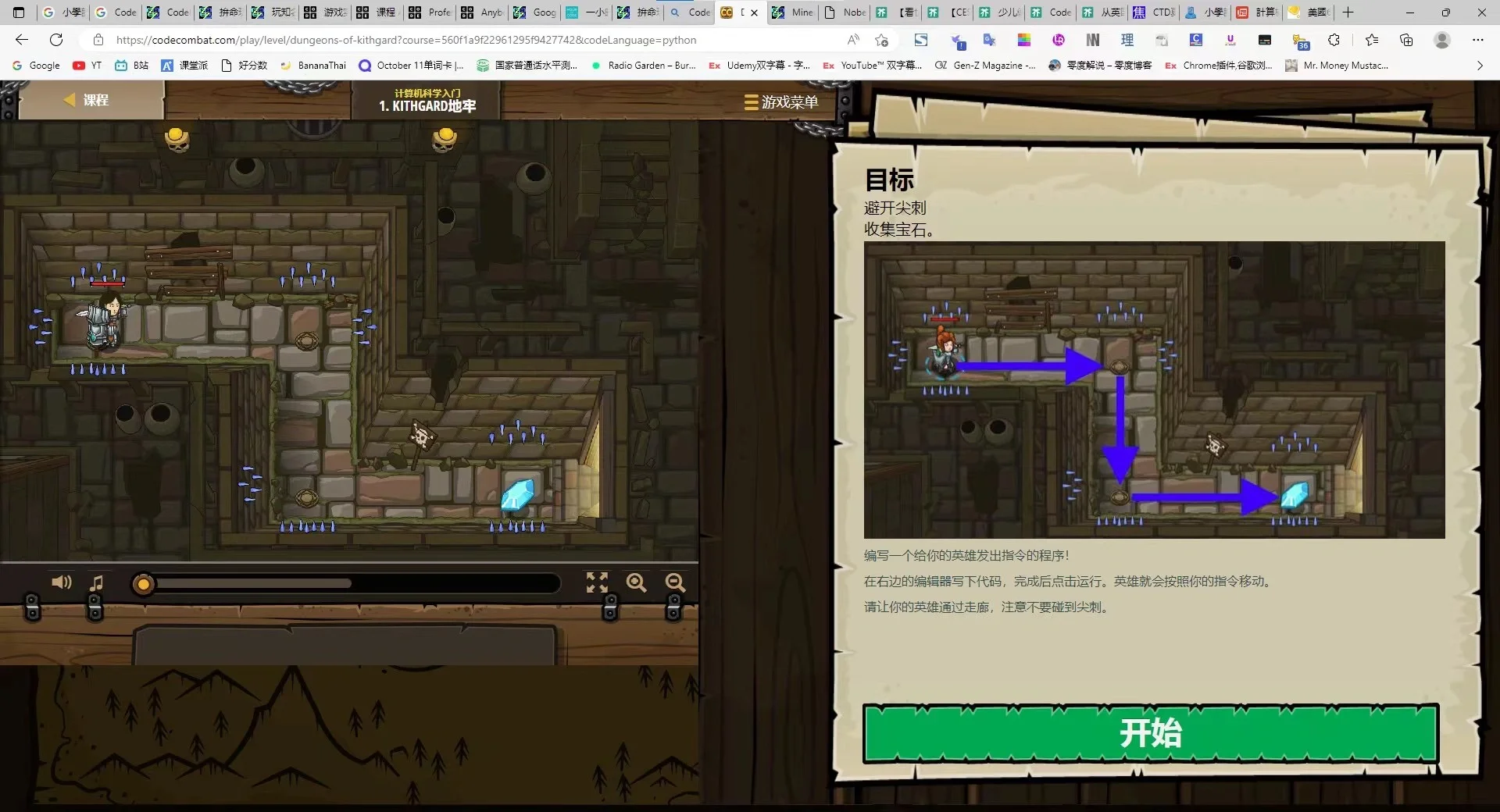The image size is (1500, 812).
Task: Click the U underline extension icon
Action: point(1230,40)
